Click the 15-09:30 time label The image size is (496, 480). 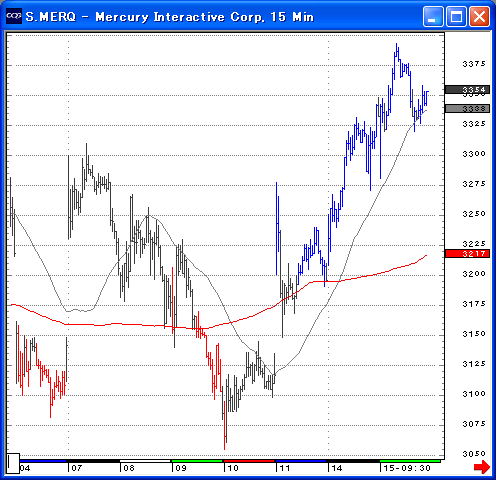tap(407, 468)
